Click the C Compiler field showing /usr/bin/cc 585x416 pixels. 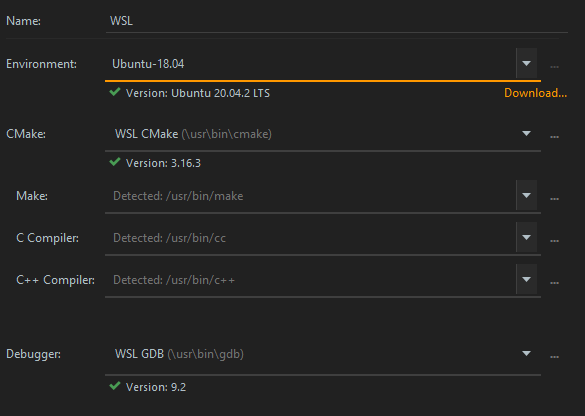point(310,238)
